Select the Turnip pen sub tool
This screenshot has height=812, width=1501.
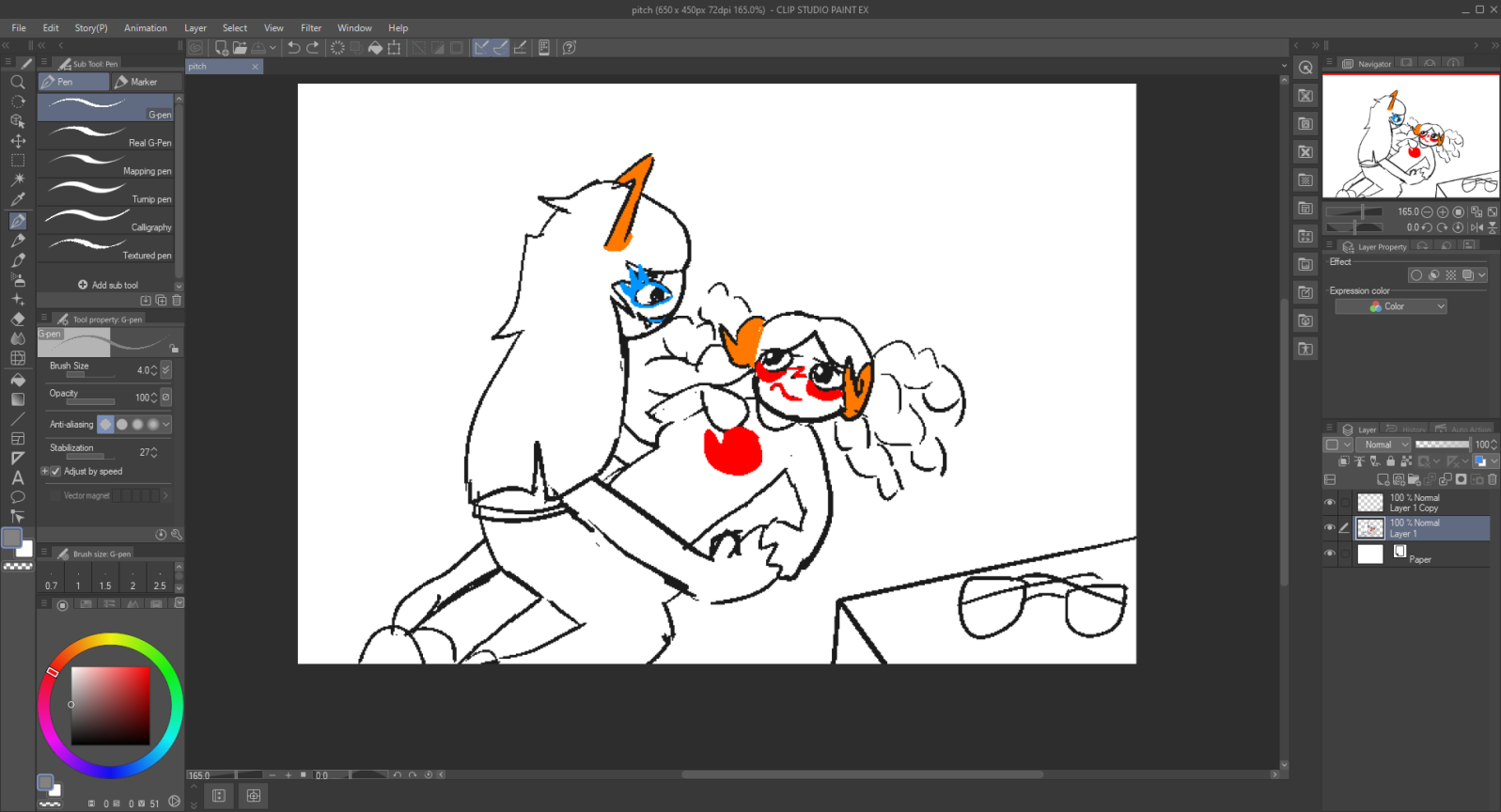(106, 193)
